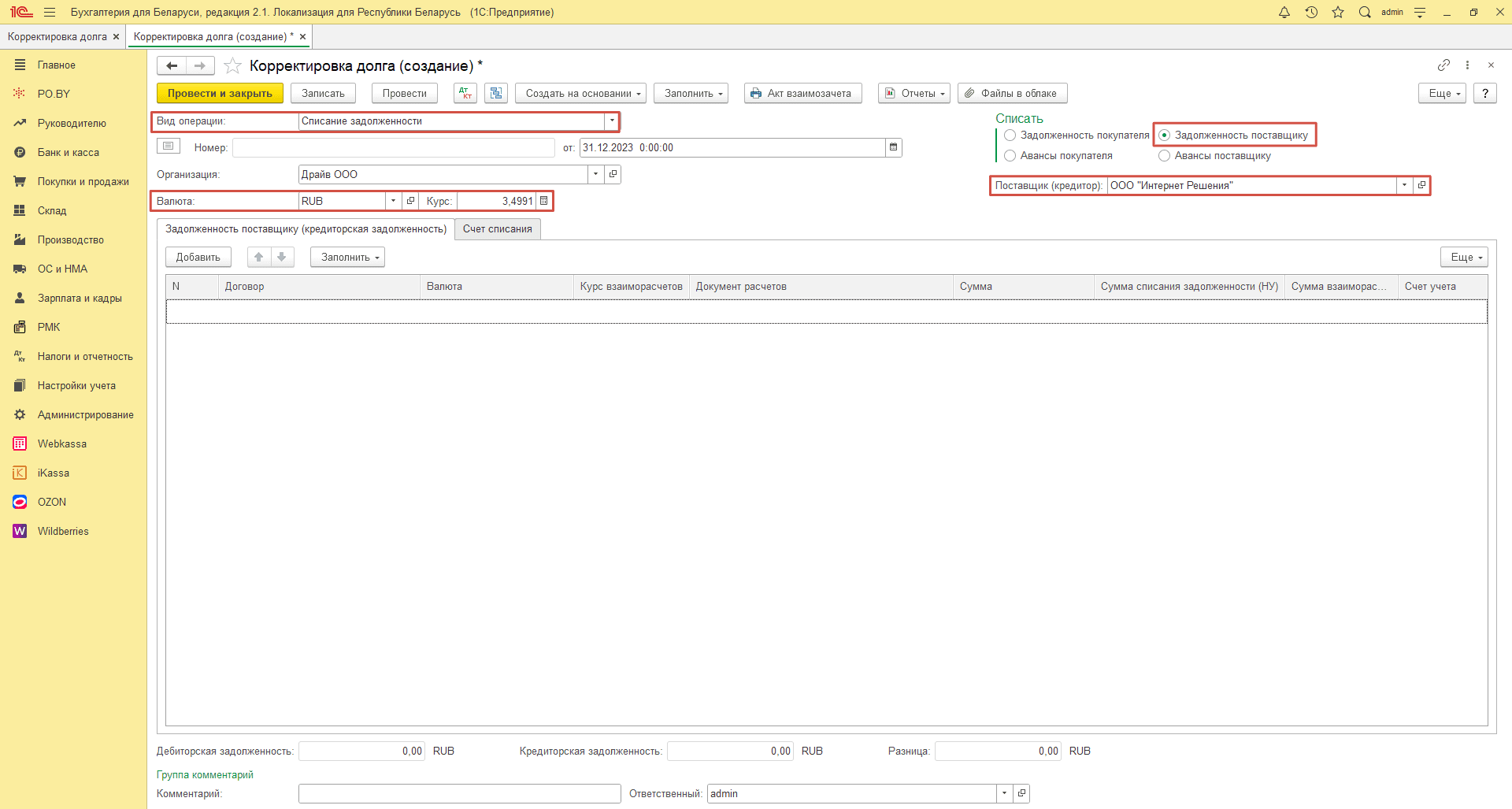
Task: Move table row down arrow
Action: click(282, 257)
